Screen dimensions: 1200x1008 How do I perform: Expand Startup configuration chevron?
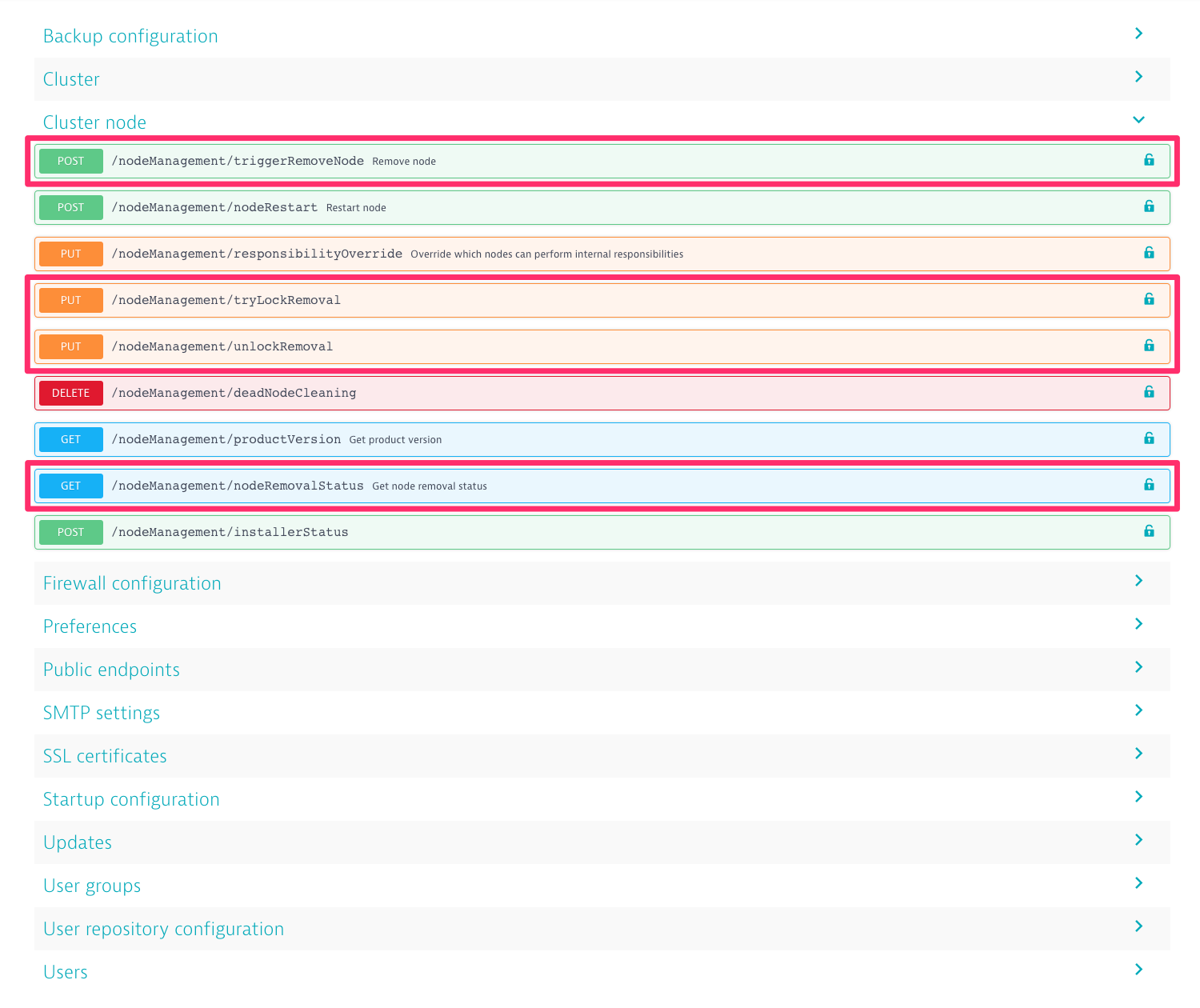pyautogui.click(x=1138, y=797)
